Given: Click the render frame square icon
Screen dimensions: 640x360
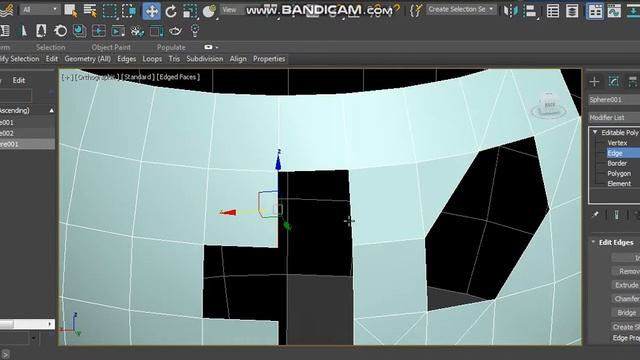Looking at the screenshot, I should click(156, 31).
